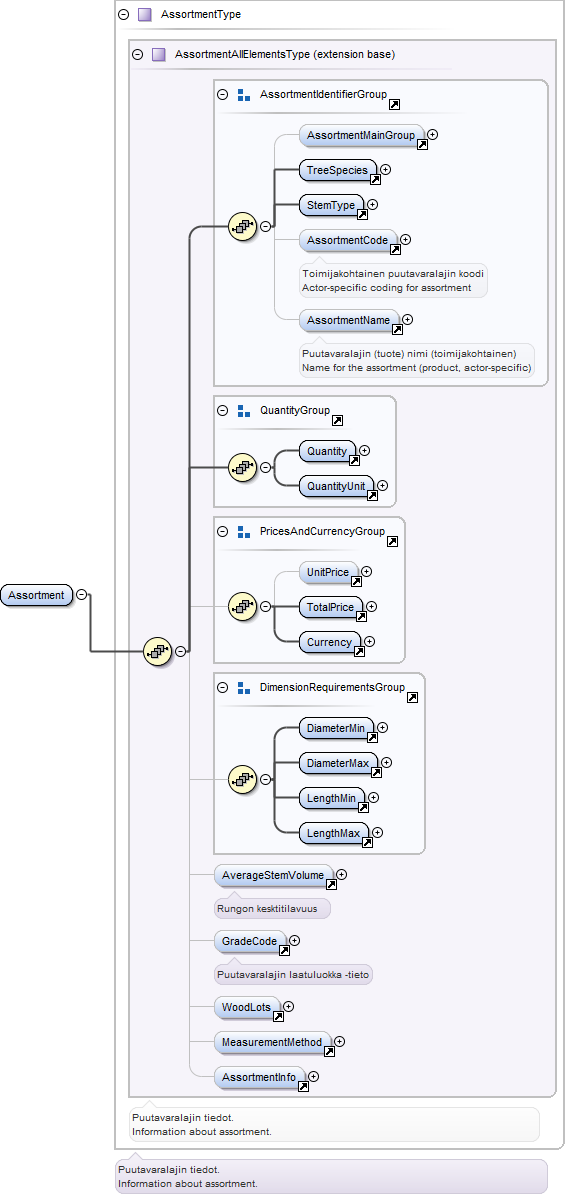
Task: Click the GradeCode link arrow icon
Action: 284,951
